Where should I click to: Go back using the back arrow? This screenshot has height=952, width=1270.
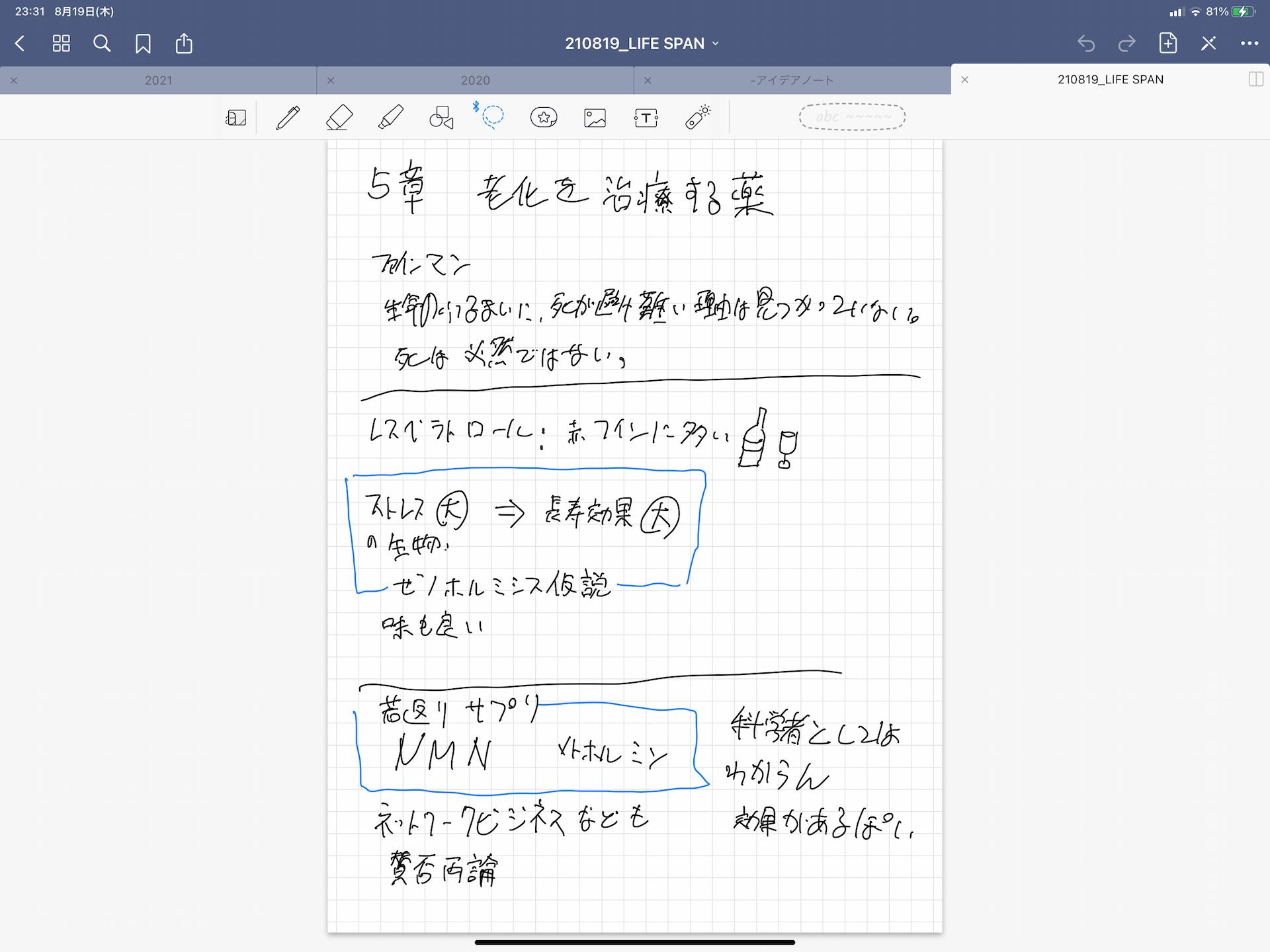coord(20,44)
